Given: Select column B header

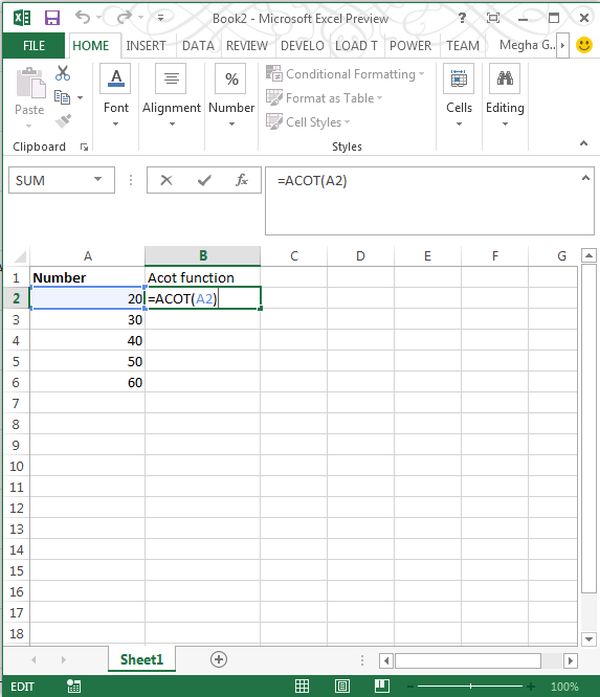Looking at the screenshot, I should point(203,256).
